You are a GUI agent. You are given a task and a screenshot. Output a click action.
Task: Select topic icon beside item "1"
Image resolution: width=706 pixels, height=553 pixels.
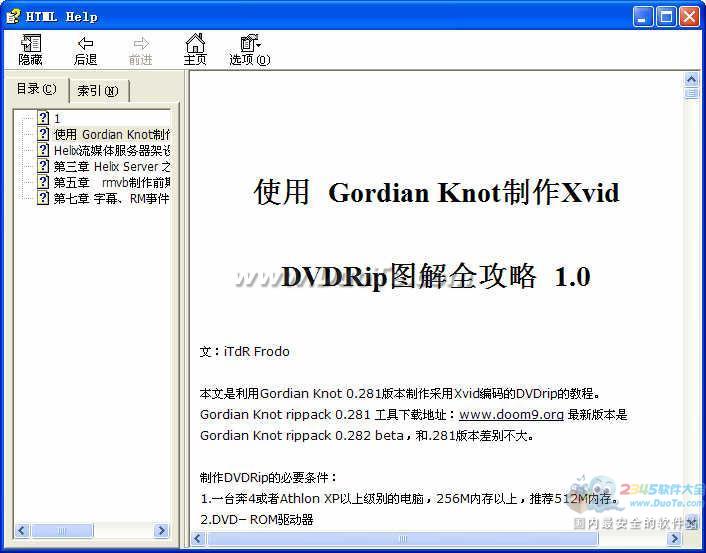pos(43,118)
